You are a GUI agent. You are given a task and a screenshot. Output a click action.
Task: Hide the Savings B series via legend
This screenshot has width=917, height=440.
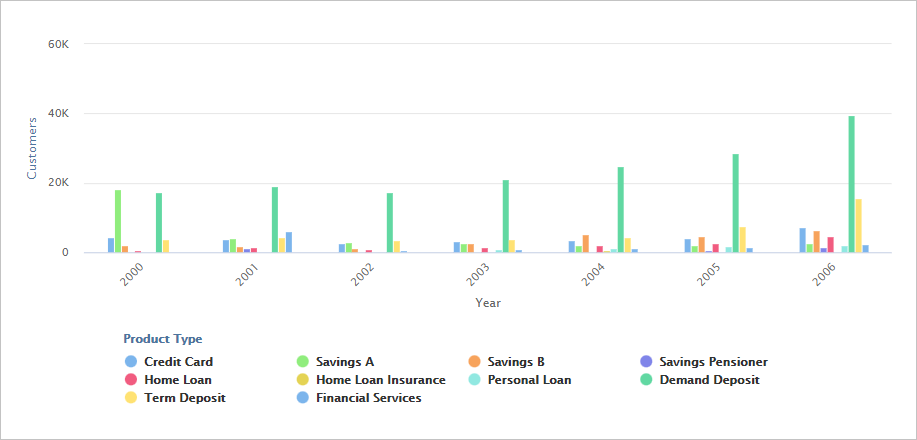[516, 362]
